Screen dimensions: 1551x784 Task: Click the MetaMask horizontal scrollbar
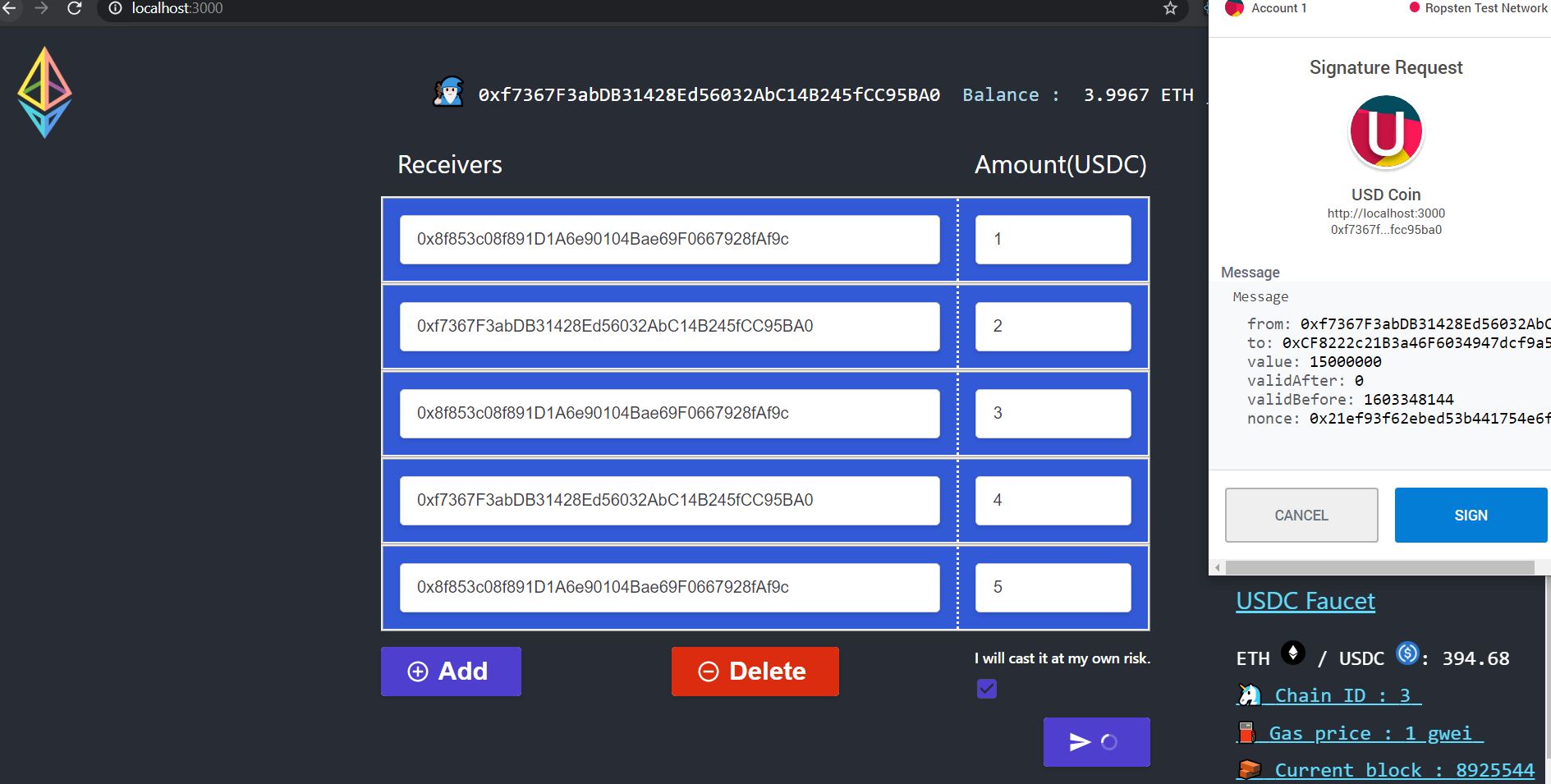point(1379,567)
